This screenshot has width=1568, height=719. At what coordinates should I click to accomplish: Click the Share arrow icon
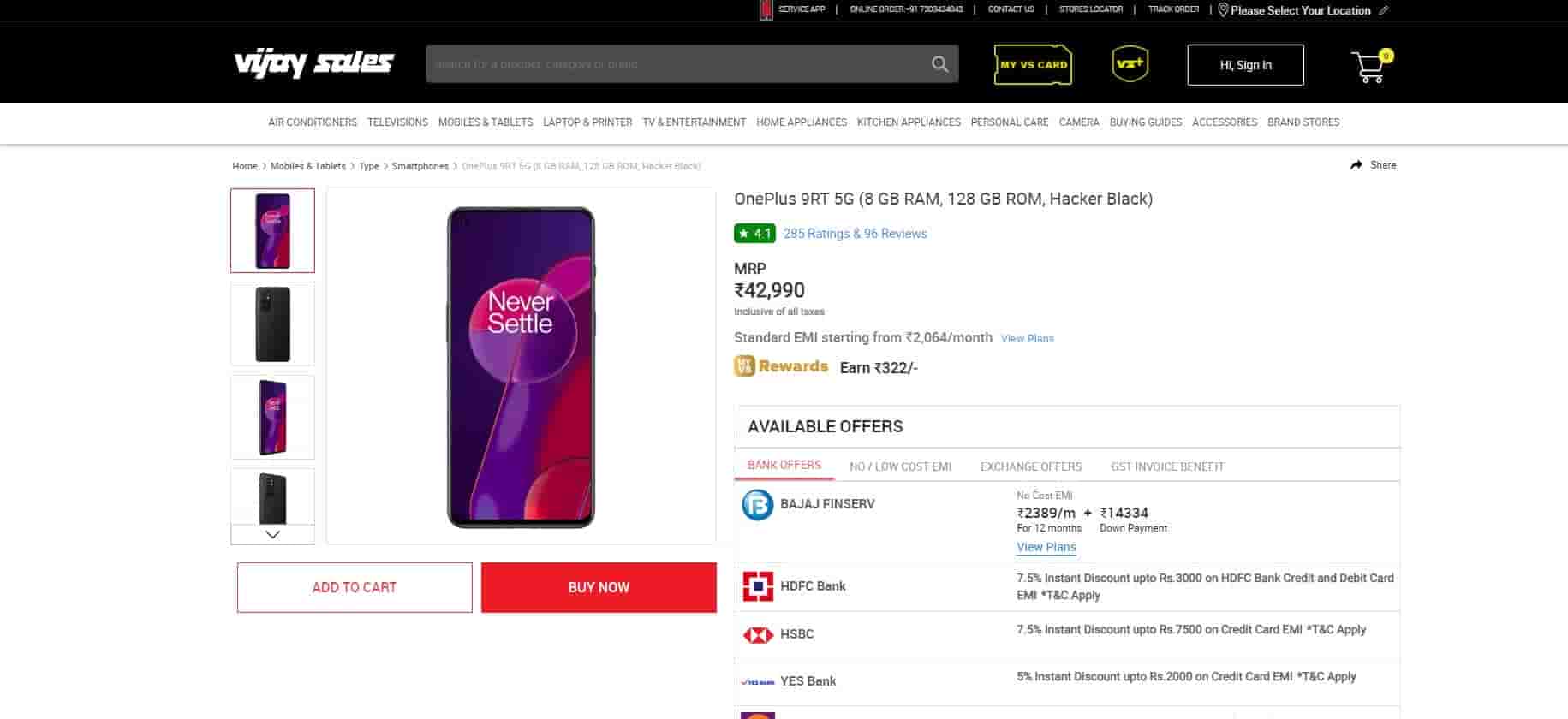(1356, 165)
